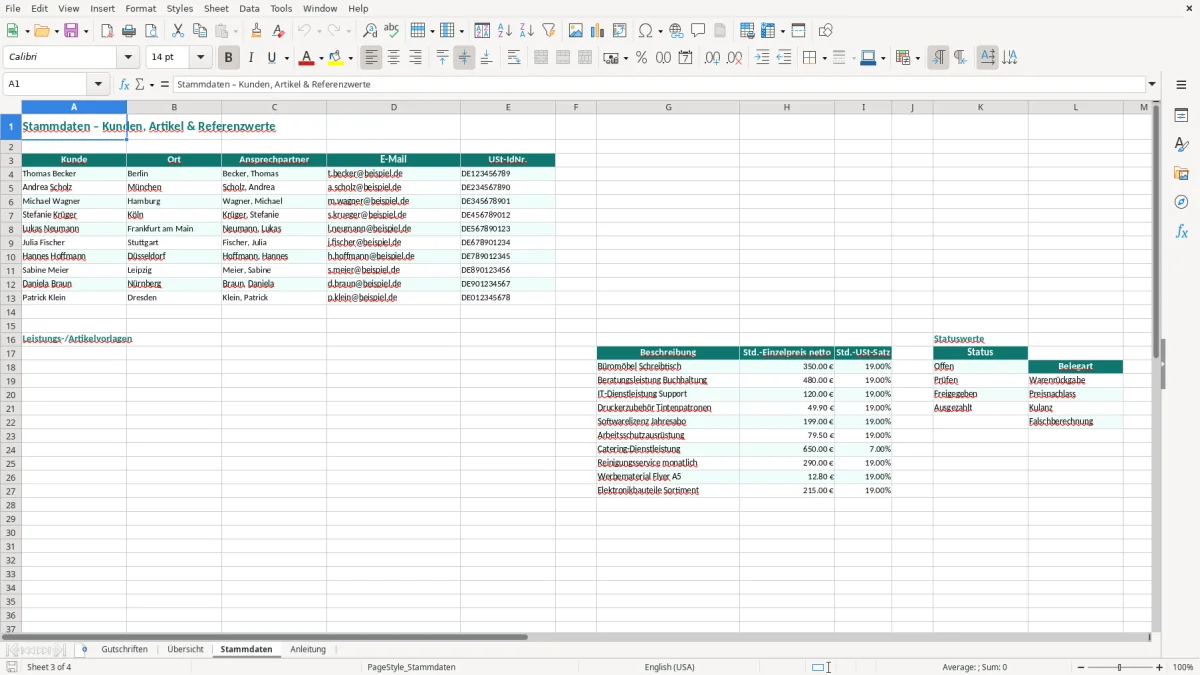This screenshot has height=675, width=1200.
Task: Toggle Center Vertically alignment
Action: pos(464,58)
